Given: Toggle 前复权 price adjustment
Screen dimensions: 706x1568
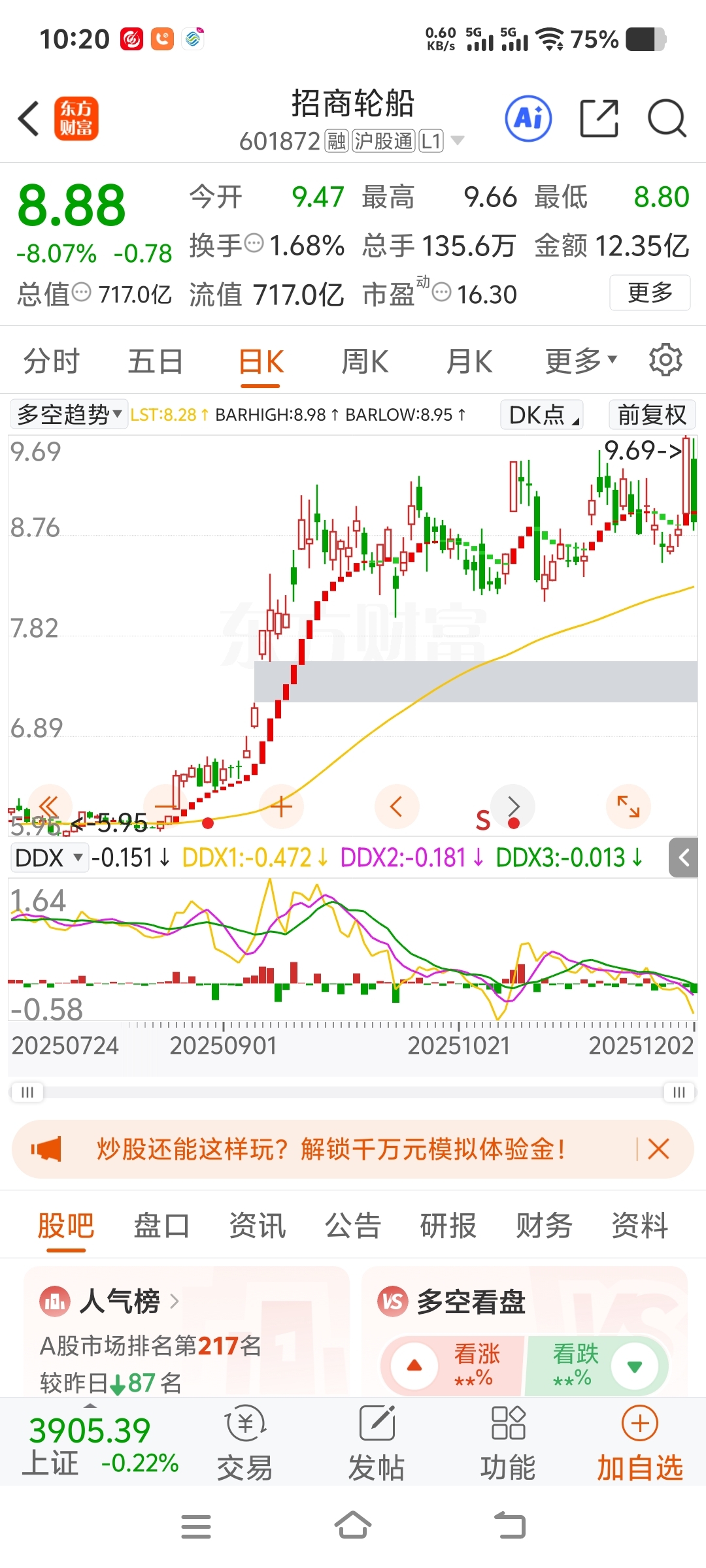Looking at the screenshot, I should coord(652,414).
